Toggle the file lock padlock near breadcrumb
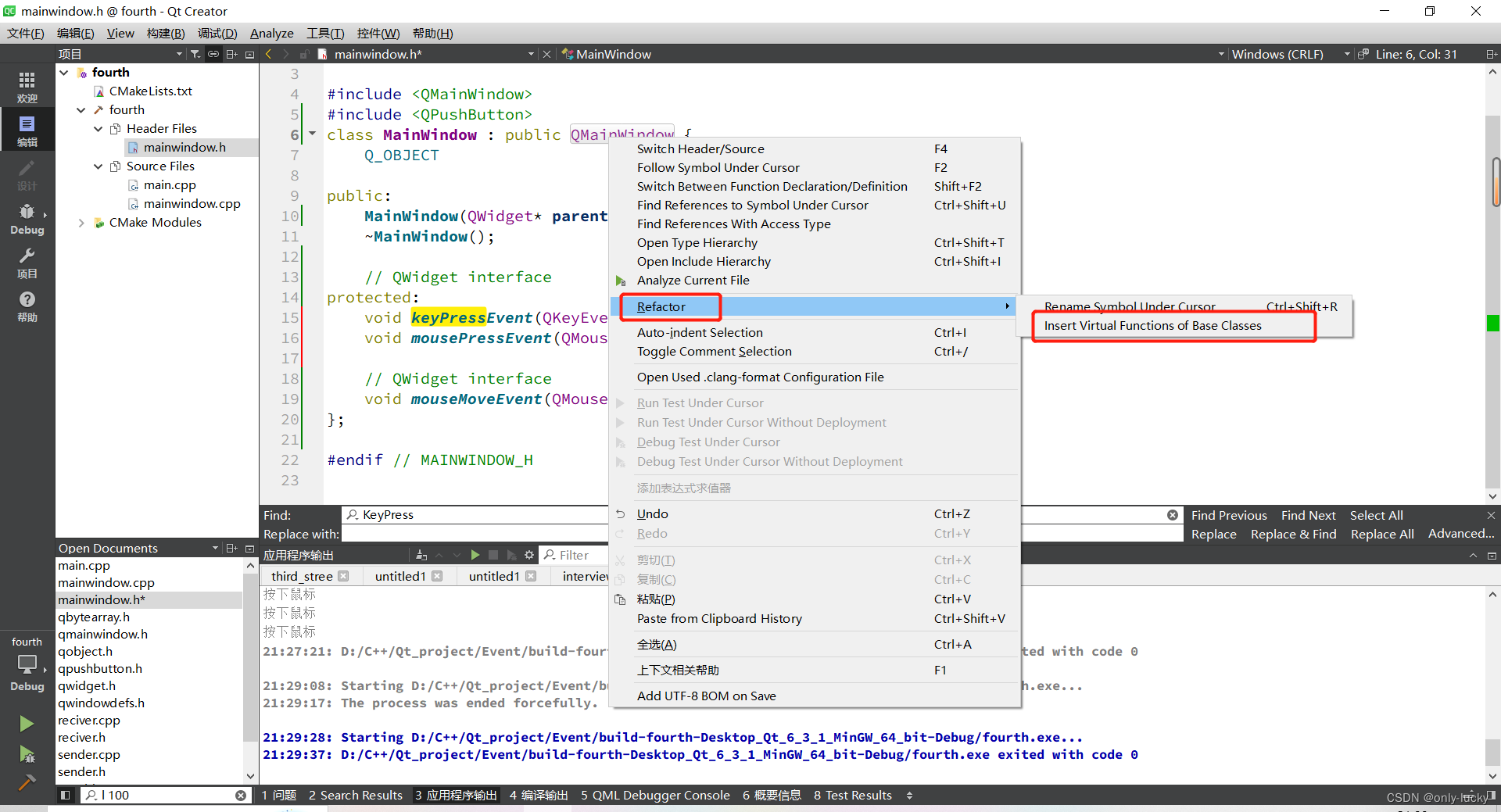This screenshot has height=812, width=1501. (x=305, y=54)
